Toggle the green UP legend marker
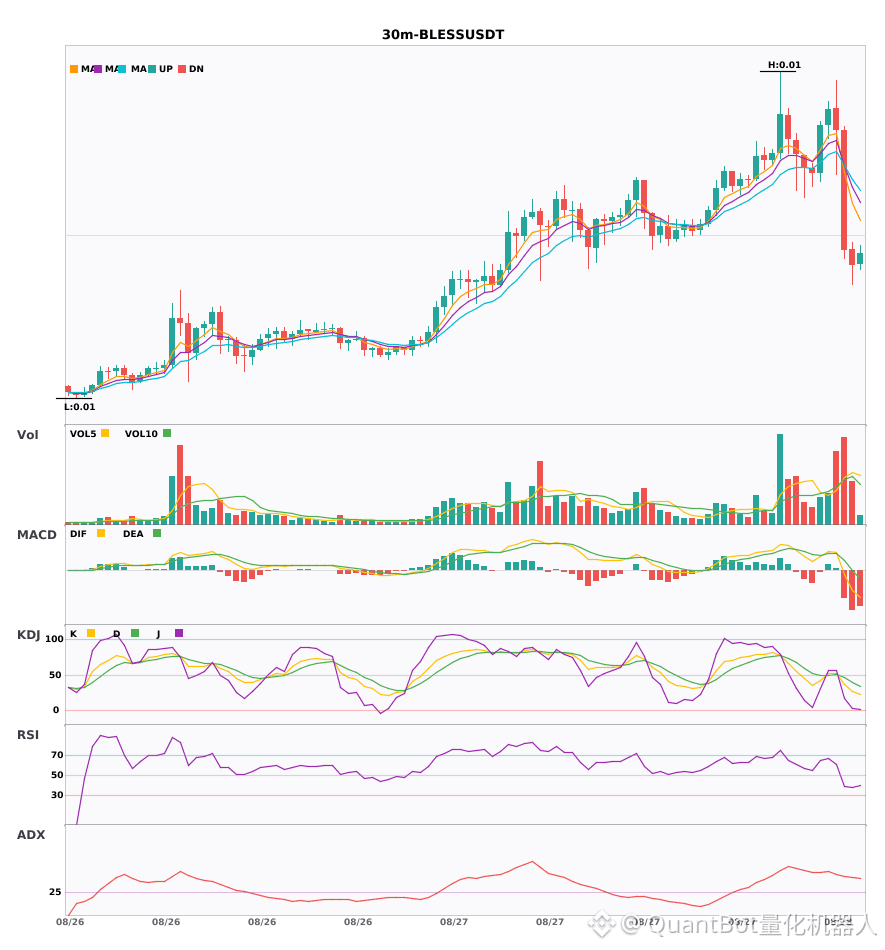 pos(152,69)
